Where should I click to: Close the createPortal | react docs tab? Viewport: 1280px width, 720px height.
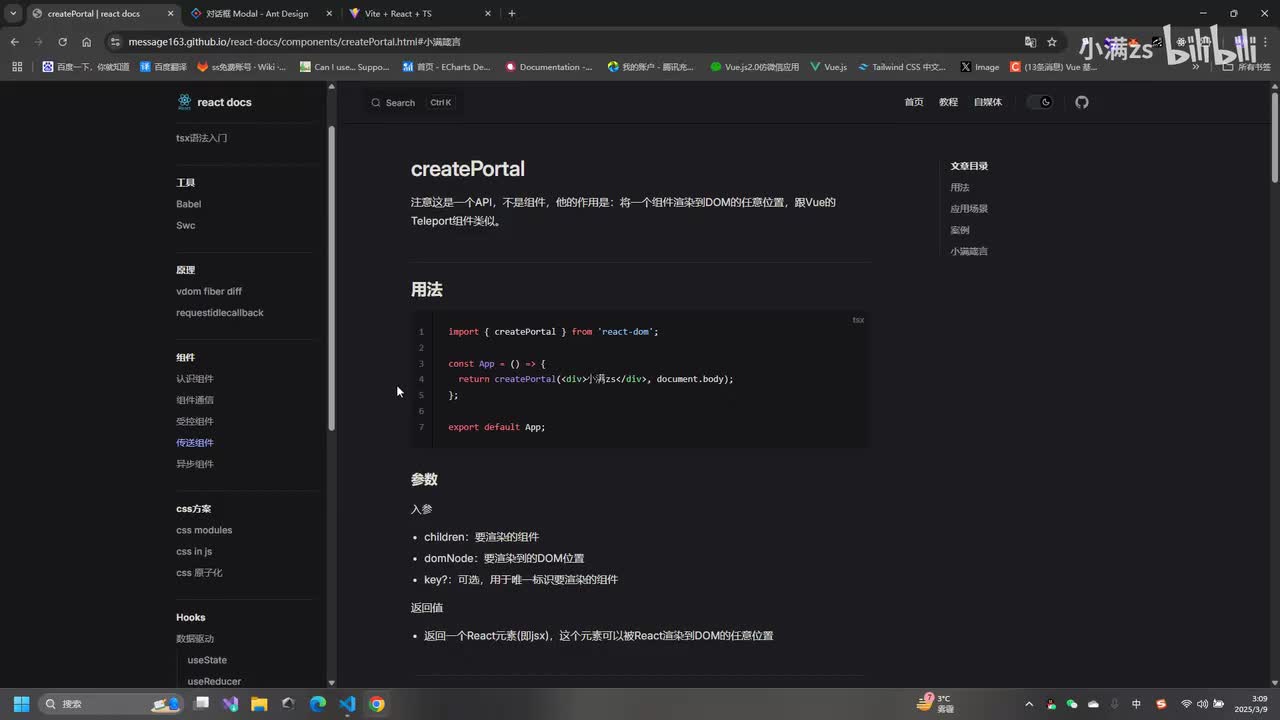(170, 14)
